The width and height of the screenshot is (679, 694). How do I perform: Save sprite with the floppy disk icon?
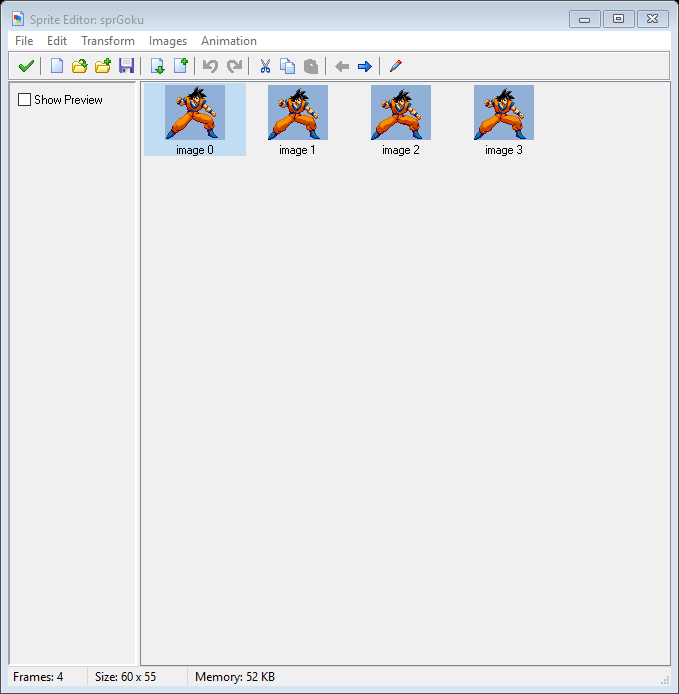[127, 66]
